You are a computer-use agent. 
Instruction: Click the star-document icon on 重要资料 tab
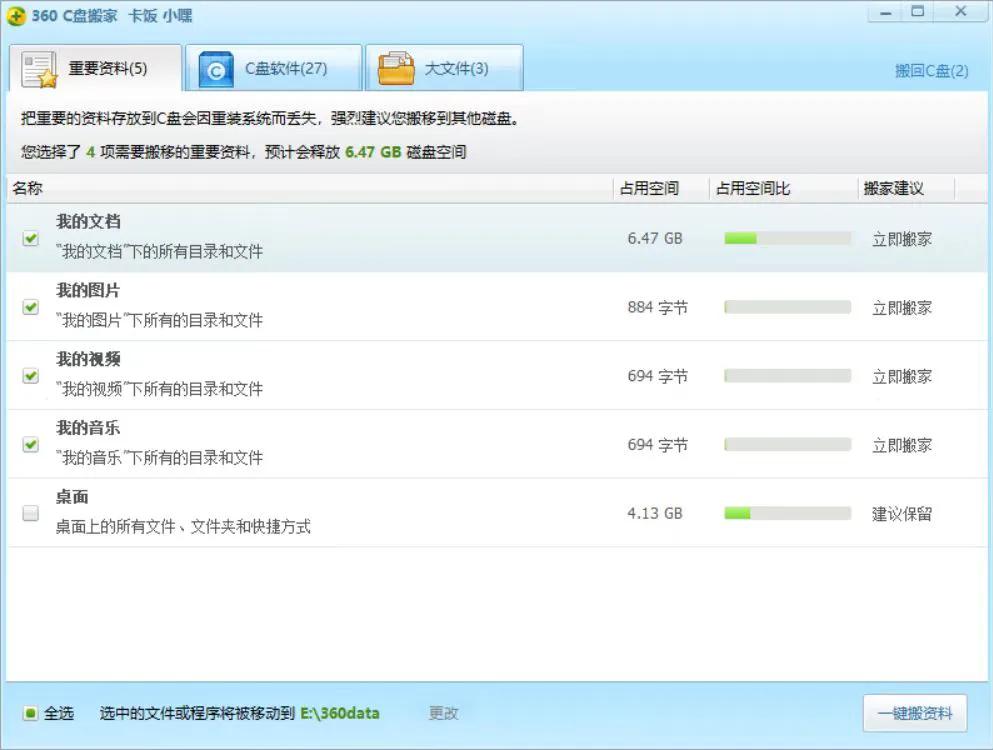point(39,67)
